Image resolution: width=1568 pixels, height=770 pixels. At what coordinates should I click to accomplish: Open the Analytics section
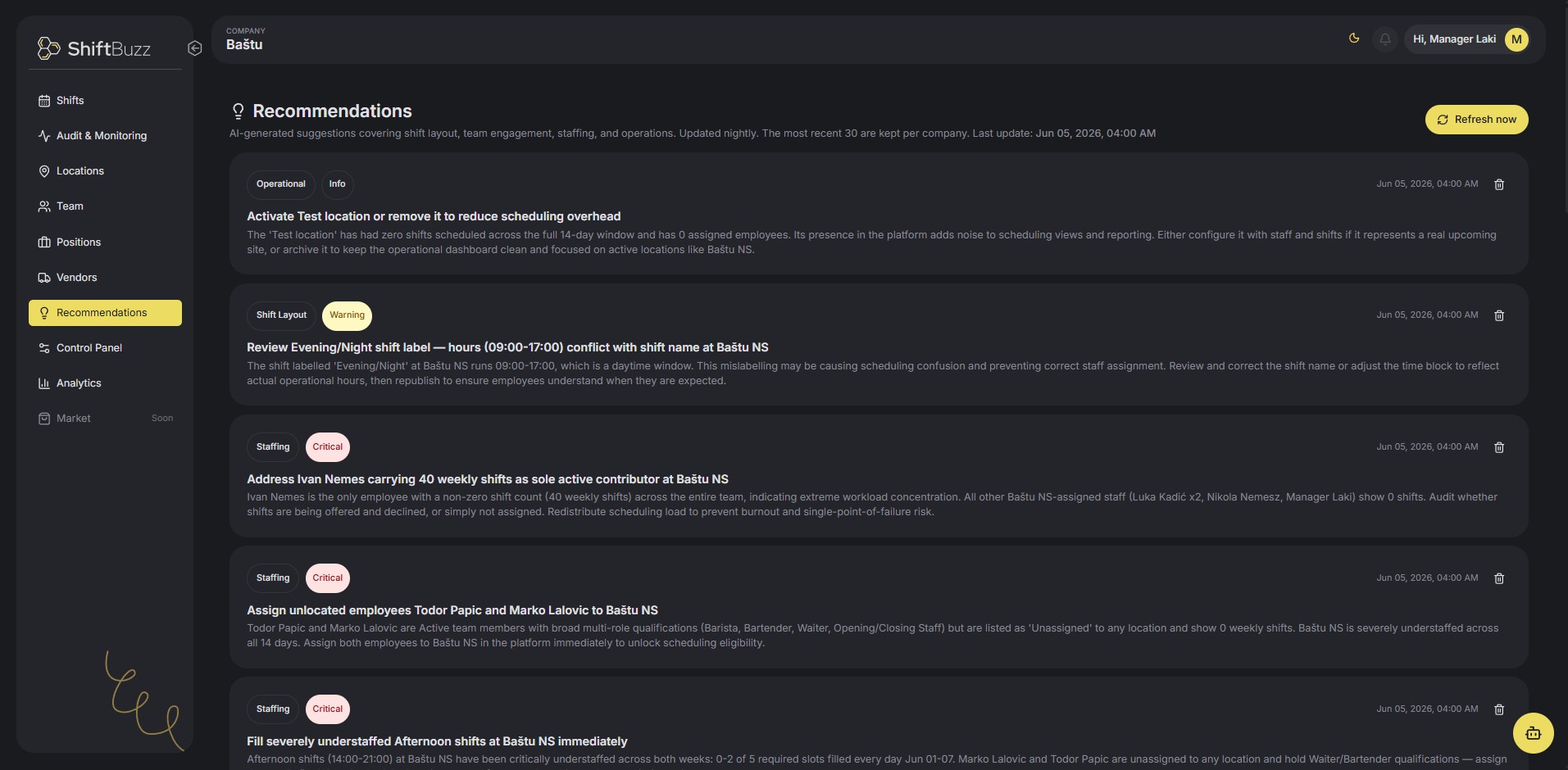[x=105, y=383]
